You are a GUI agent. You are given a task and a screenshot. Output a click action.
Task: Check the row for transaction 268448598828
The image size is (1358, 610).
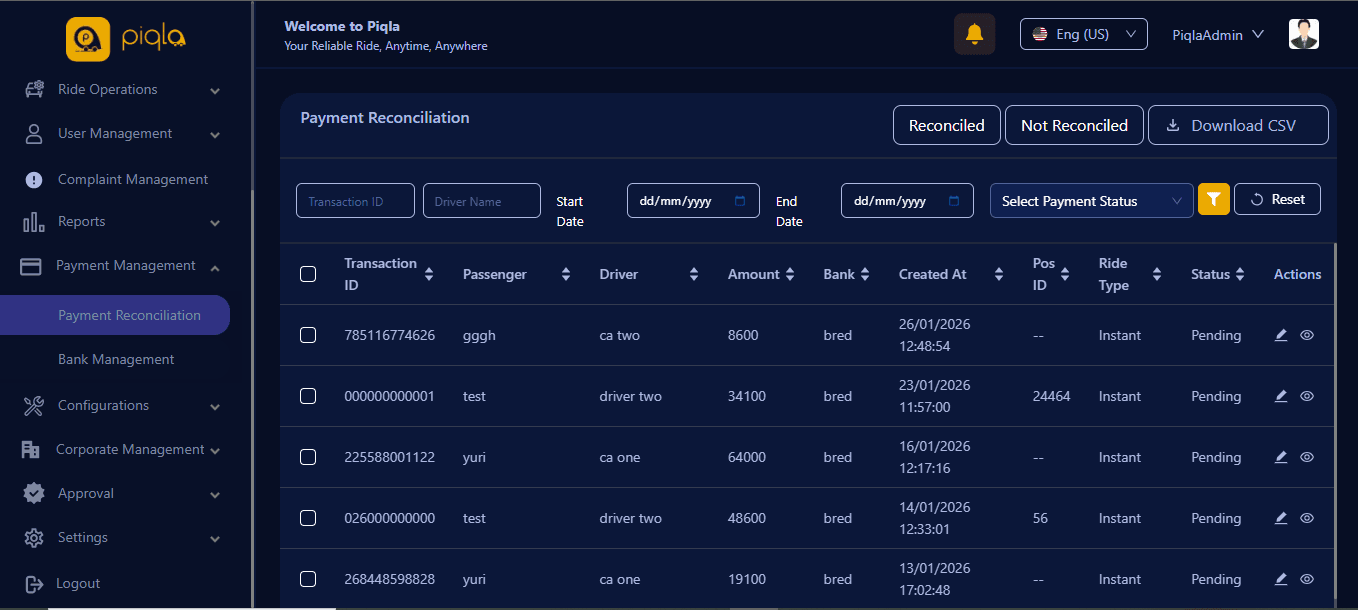click(308, 579)
